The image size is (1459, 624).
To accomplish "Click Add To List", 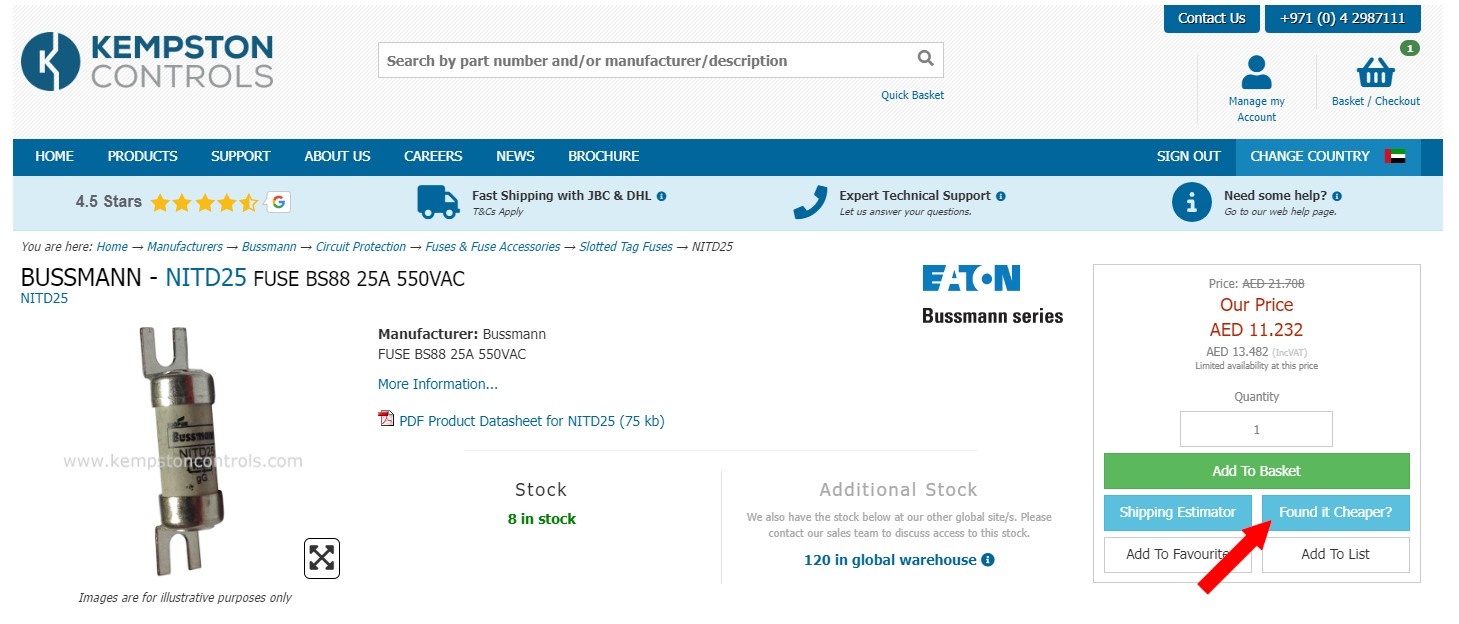I will coord(1335,554).
